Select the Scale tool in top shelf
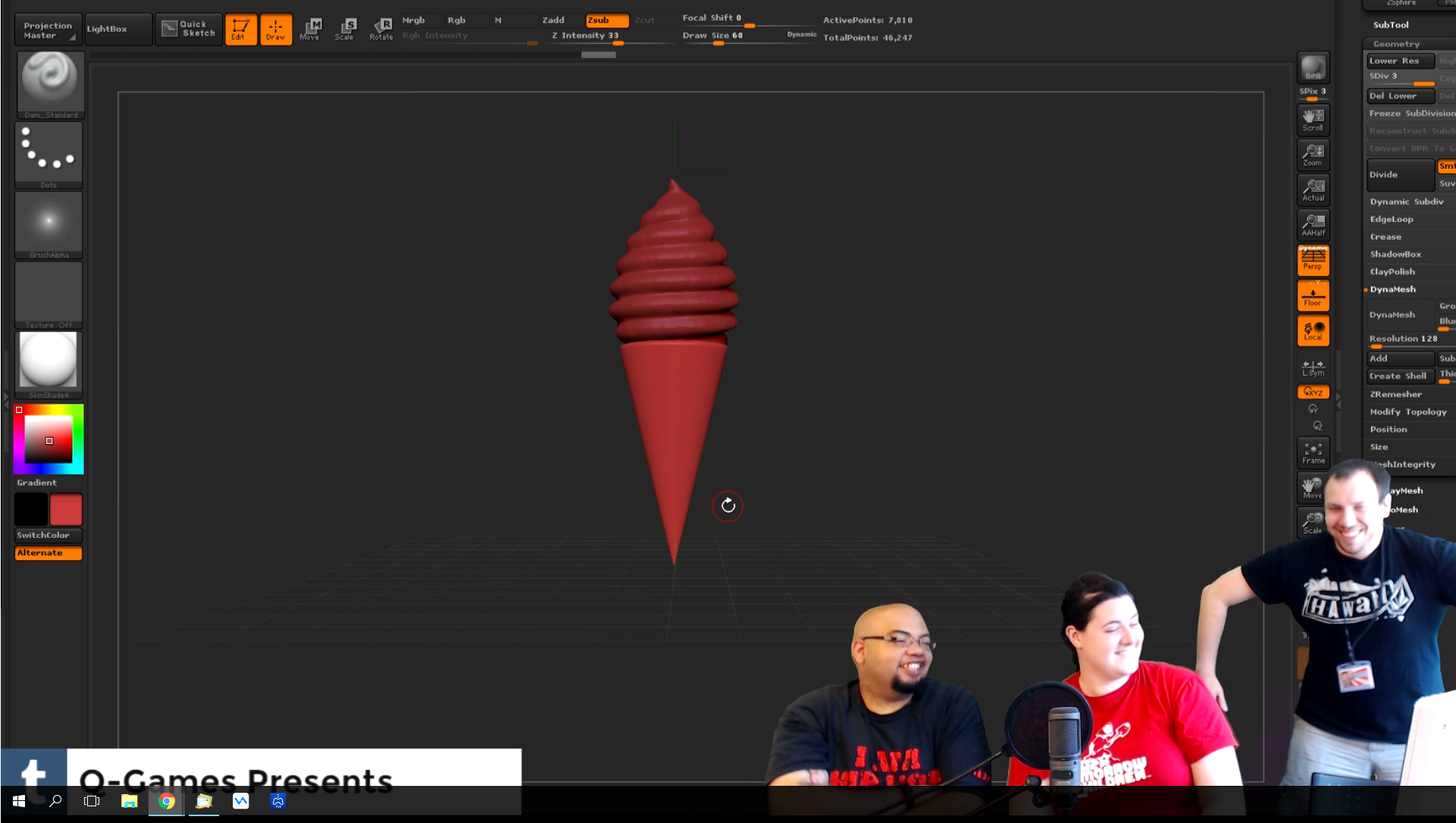 tap(345, 29)
